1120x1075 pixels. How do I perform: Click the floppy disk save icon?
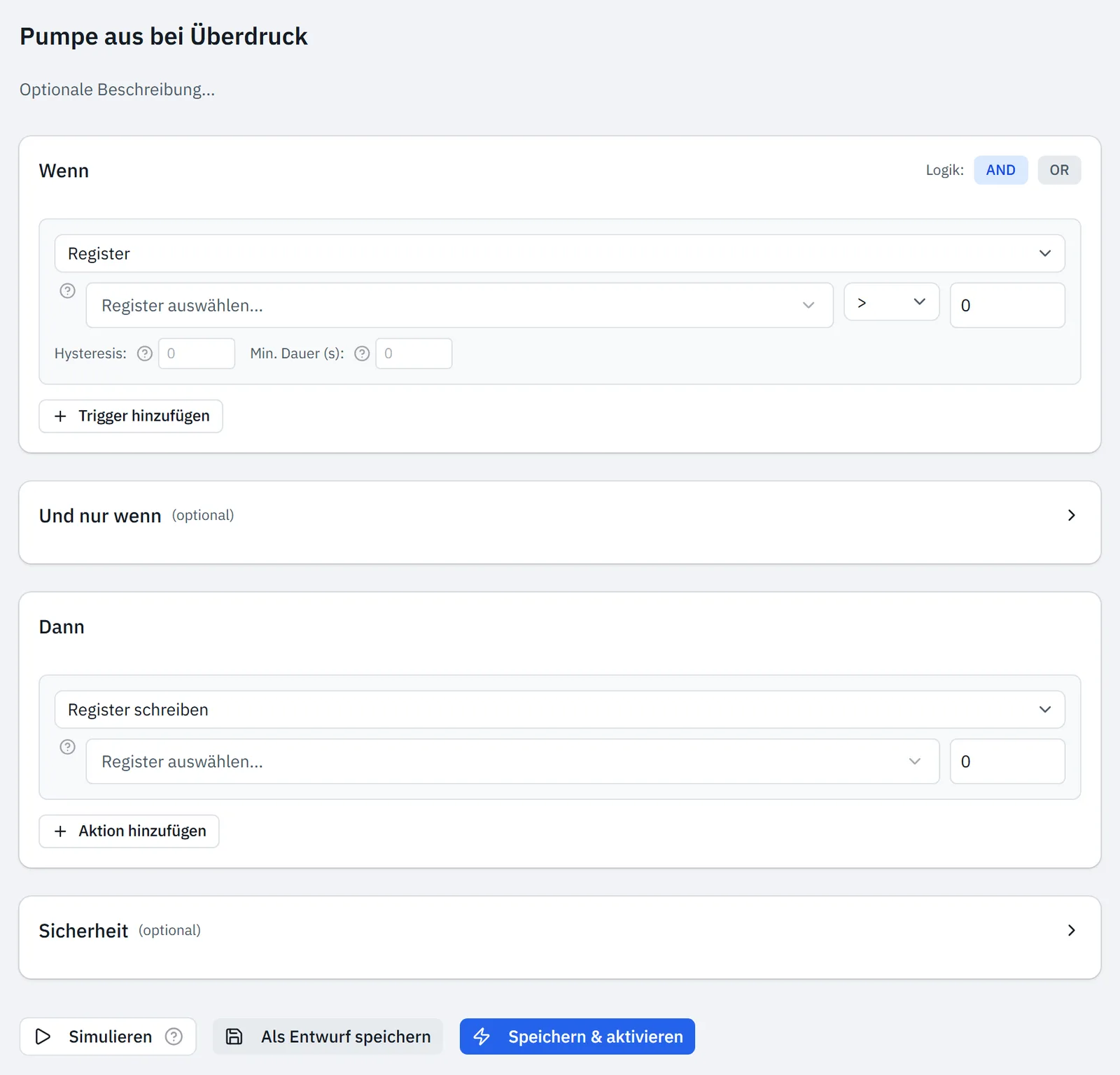pyautogui.click(x=234, y=1037)
